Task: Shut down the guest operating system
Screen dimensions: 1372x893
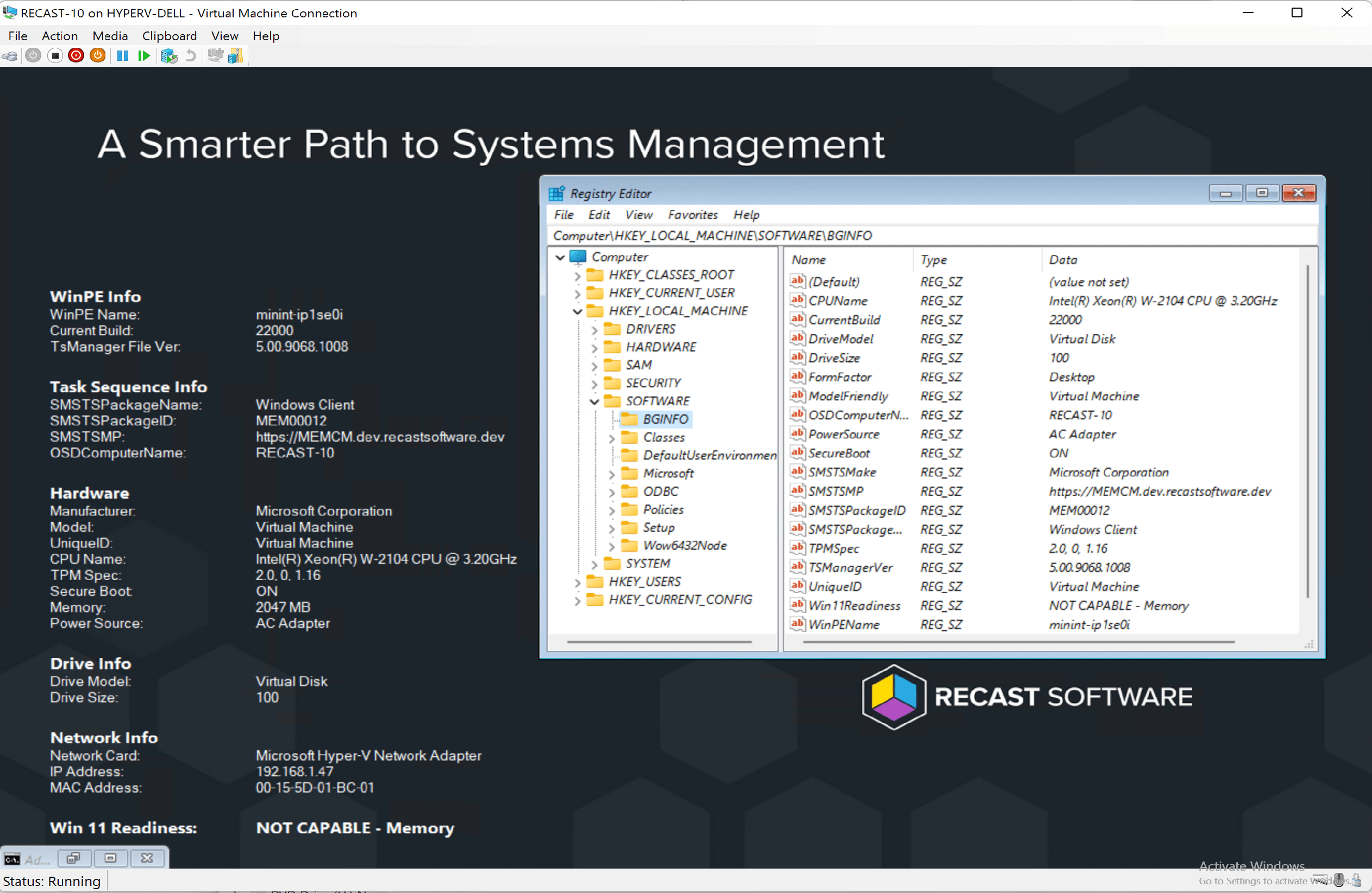Action: point(76,55)
